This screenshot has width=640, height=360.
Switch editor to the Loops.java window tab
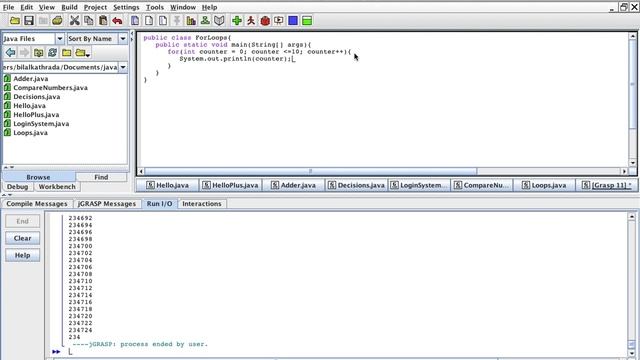[x=544, y=185]
